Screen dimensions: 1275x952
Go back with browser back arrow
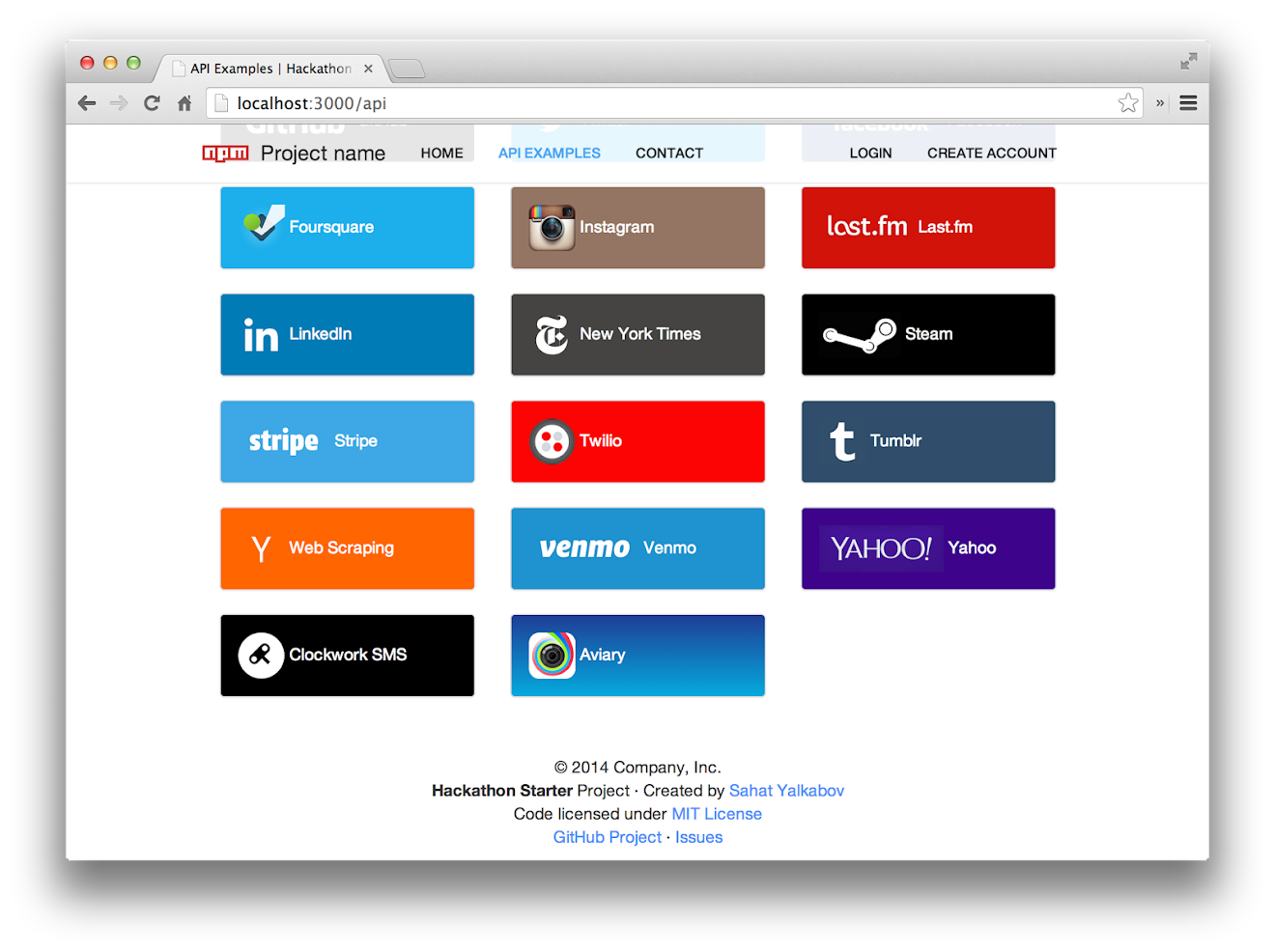point(87,103)
